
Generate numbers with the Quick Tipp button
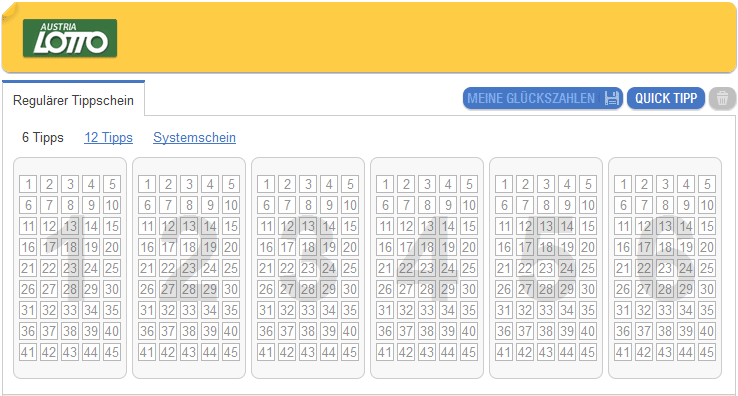tap(666, 98)
